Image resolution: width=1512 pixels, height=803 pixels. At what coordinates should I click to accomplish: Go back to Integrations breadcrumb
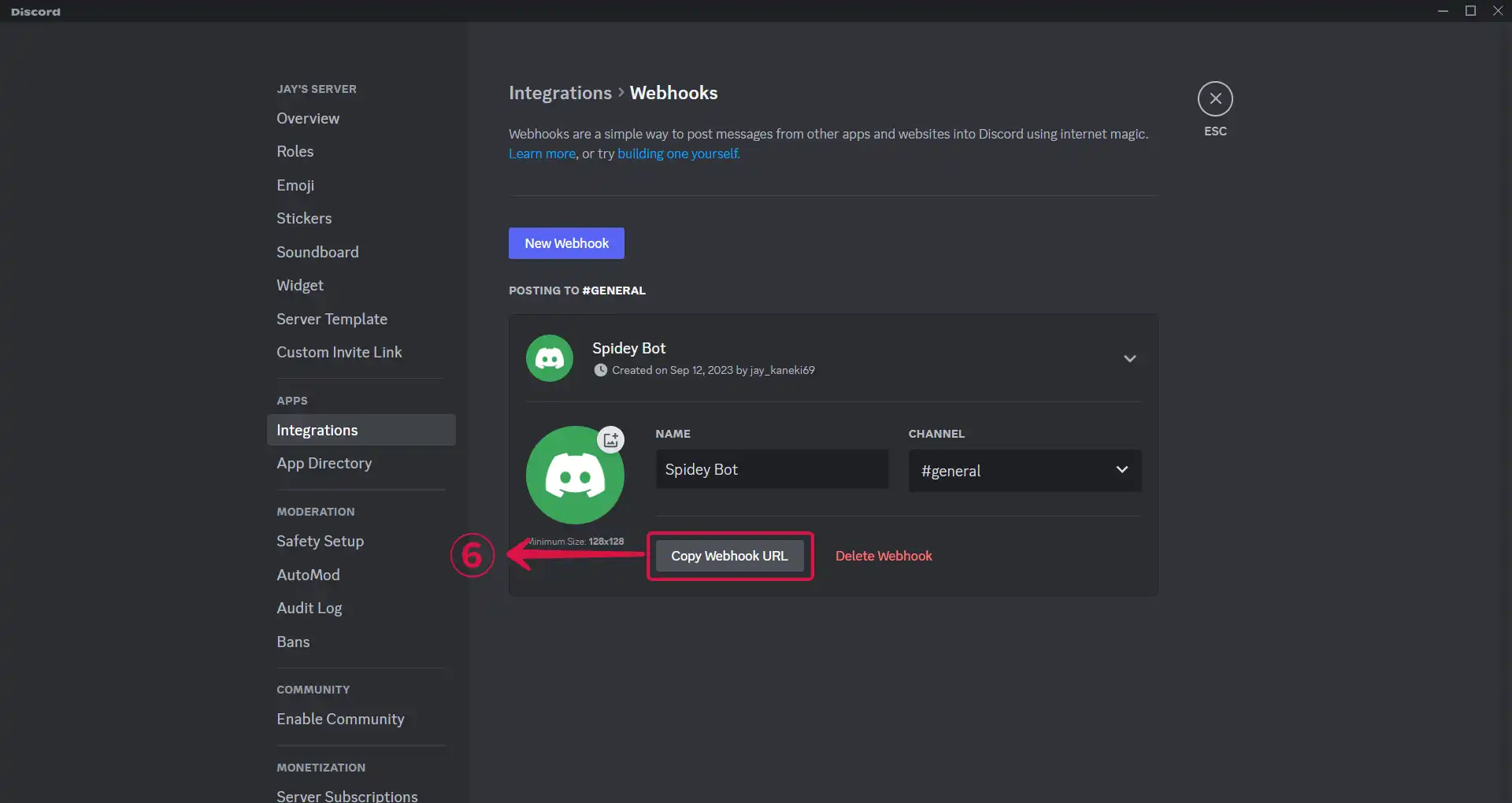coord(560,93)
